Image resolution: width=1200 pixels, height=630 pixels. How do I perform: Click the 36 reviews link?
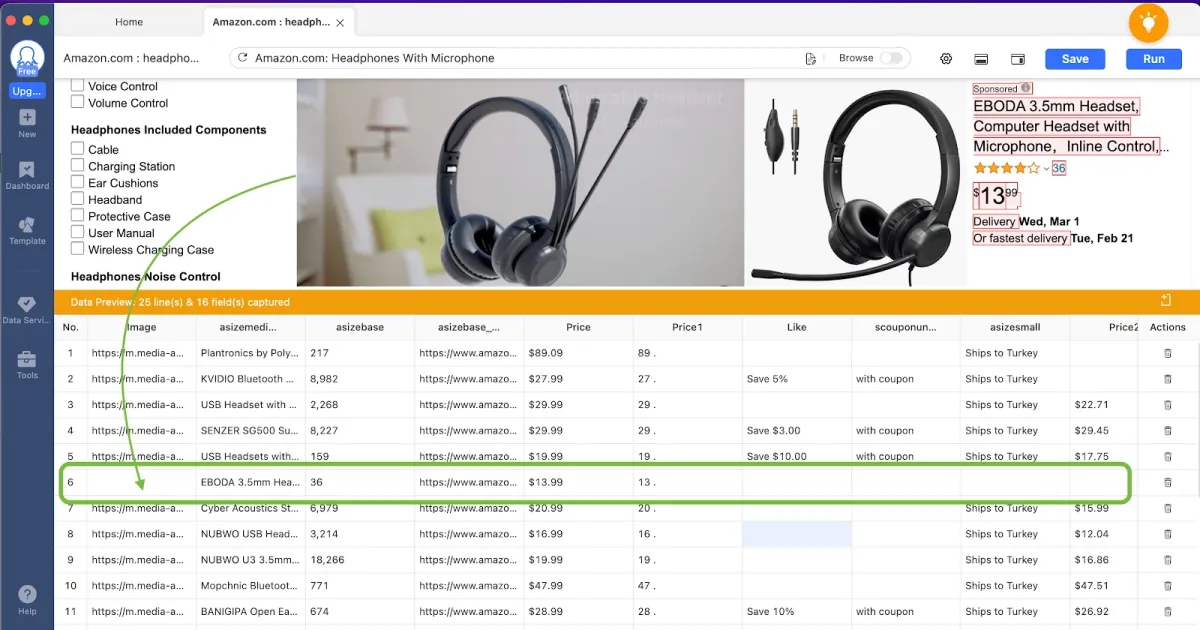pos(1059,168)
